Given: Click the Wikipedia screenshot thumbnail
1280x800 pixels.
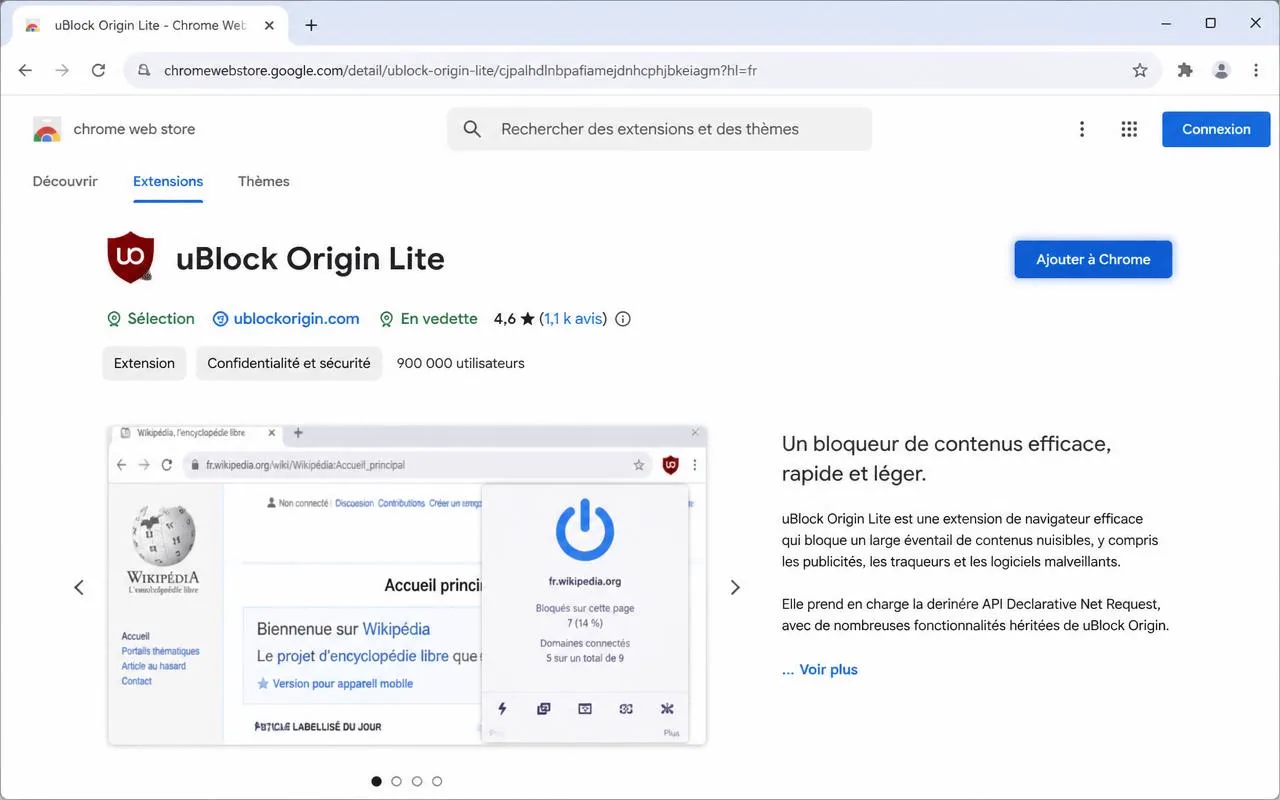Looking at the screenshot, I should (407, 585).
